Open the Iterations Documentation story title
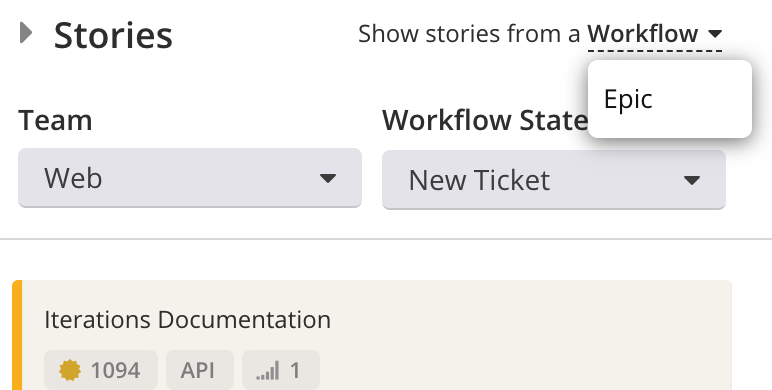772x390 pixels. [188, 320]
